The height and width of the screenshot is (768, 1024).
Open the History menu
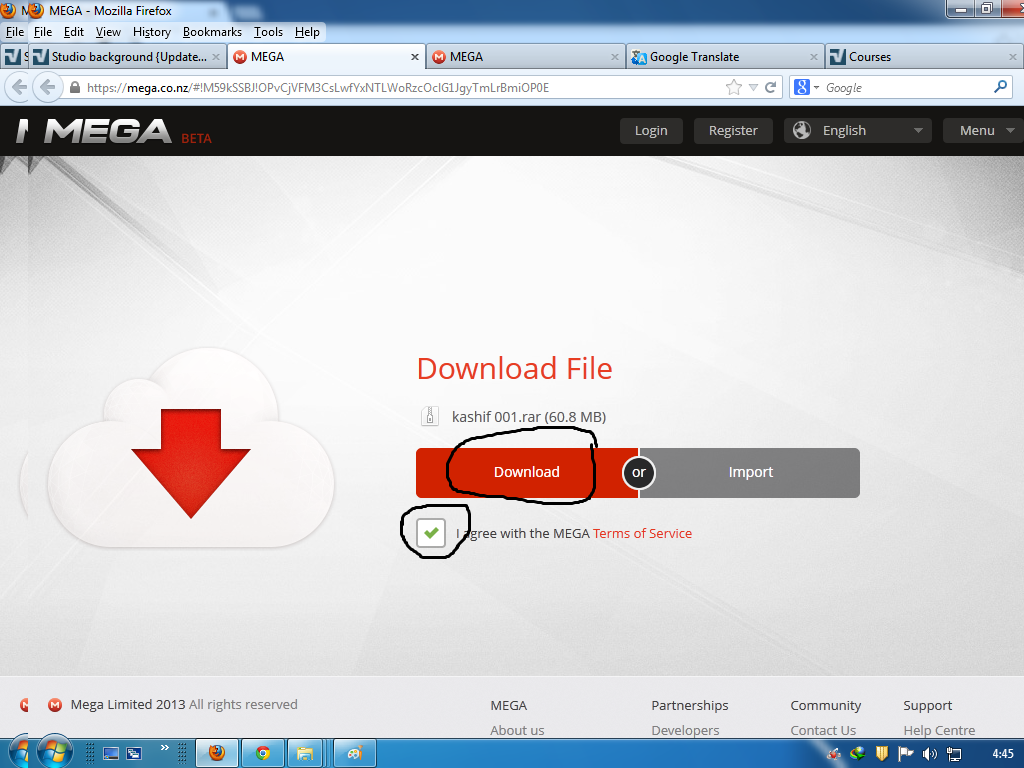point(152,32)
